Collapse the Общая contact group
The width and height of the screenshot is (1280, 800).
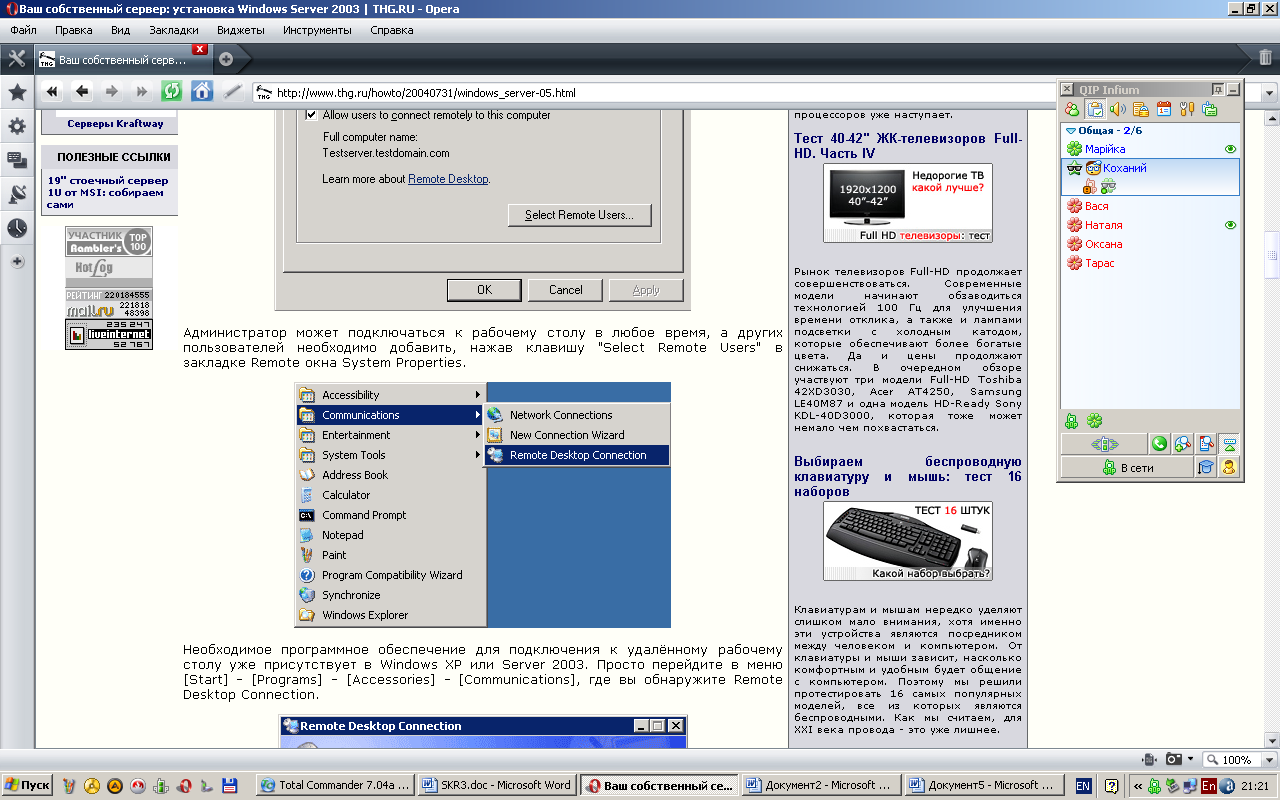(x=1071, y=130)
